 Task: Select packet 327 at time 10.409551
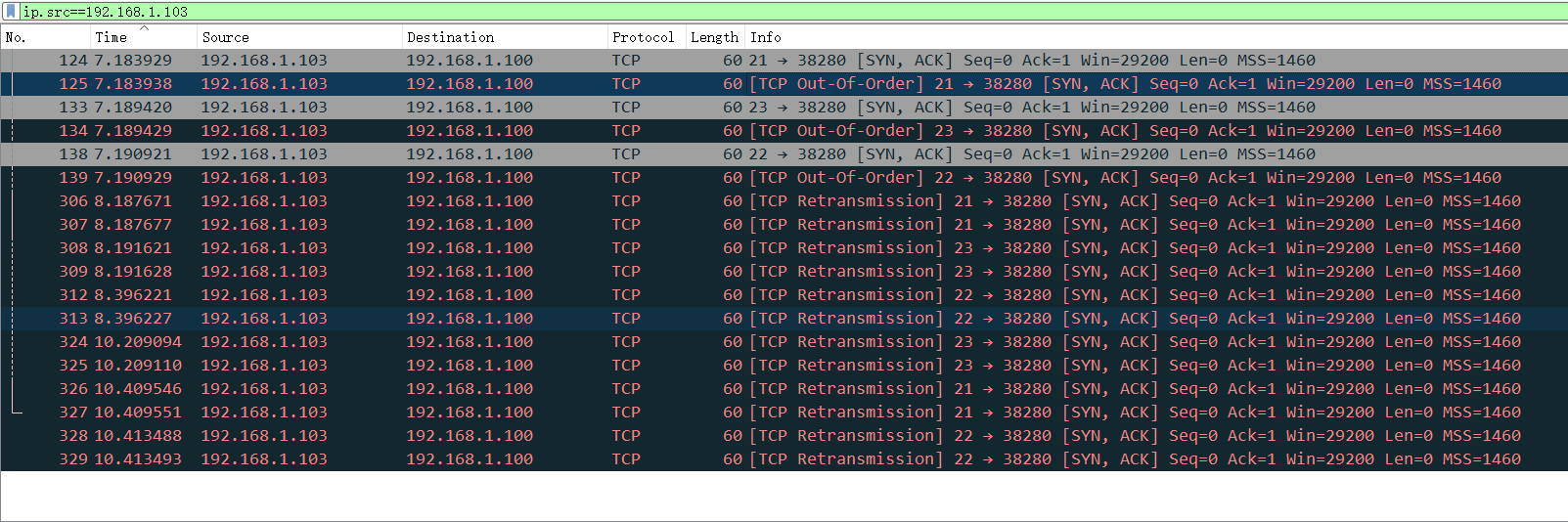784,413
